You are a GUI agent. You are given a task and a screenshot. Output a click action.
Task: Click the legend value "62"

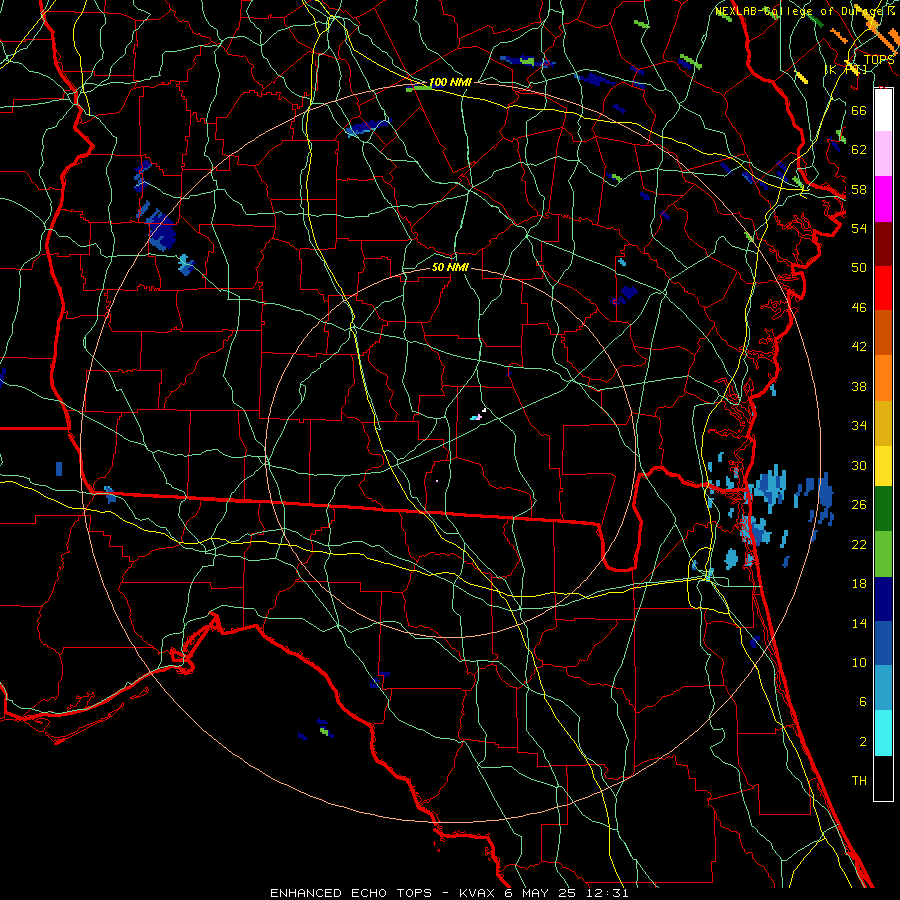[x=859, y=149]
